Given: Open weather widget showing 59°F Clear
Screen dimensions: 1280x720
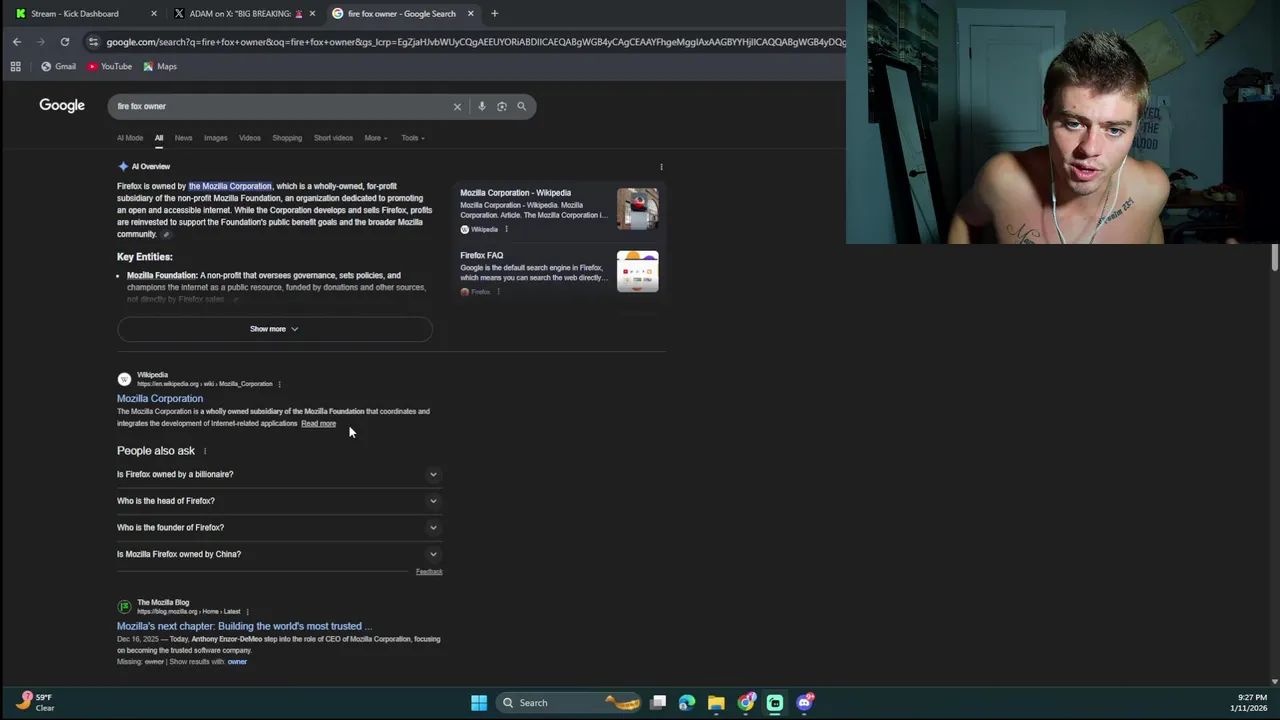Looking at the screenshot, I should [37, 702].
